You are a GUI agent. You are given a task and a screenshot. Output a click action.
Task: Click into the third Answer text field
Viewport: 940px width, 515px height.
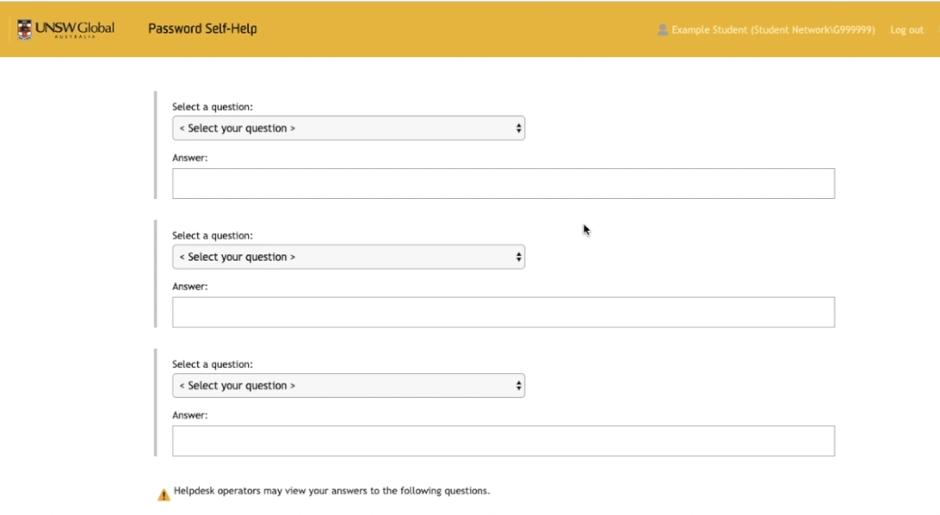point(503,441)
